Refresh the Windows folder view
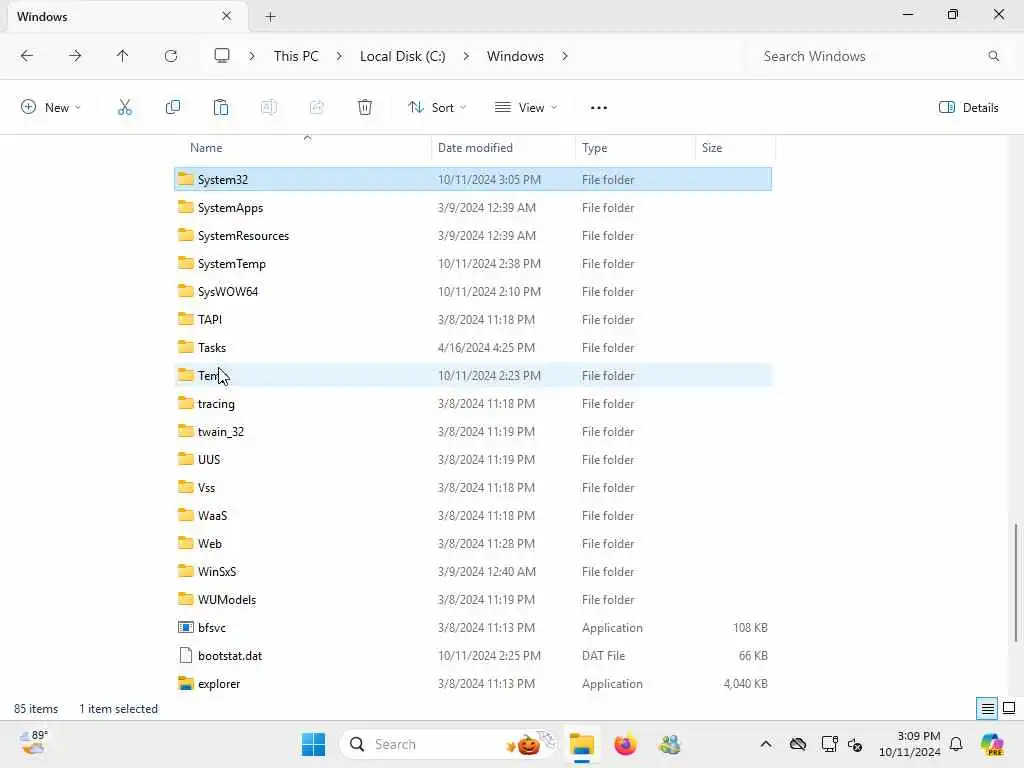Image resolution: width=1024 pixels, height=768 pixels. 171,56
